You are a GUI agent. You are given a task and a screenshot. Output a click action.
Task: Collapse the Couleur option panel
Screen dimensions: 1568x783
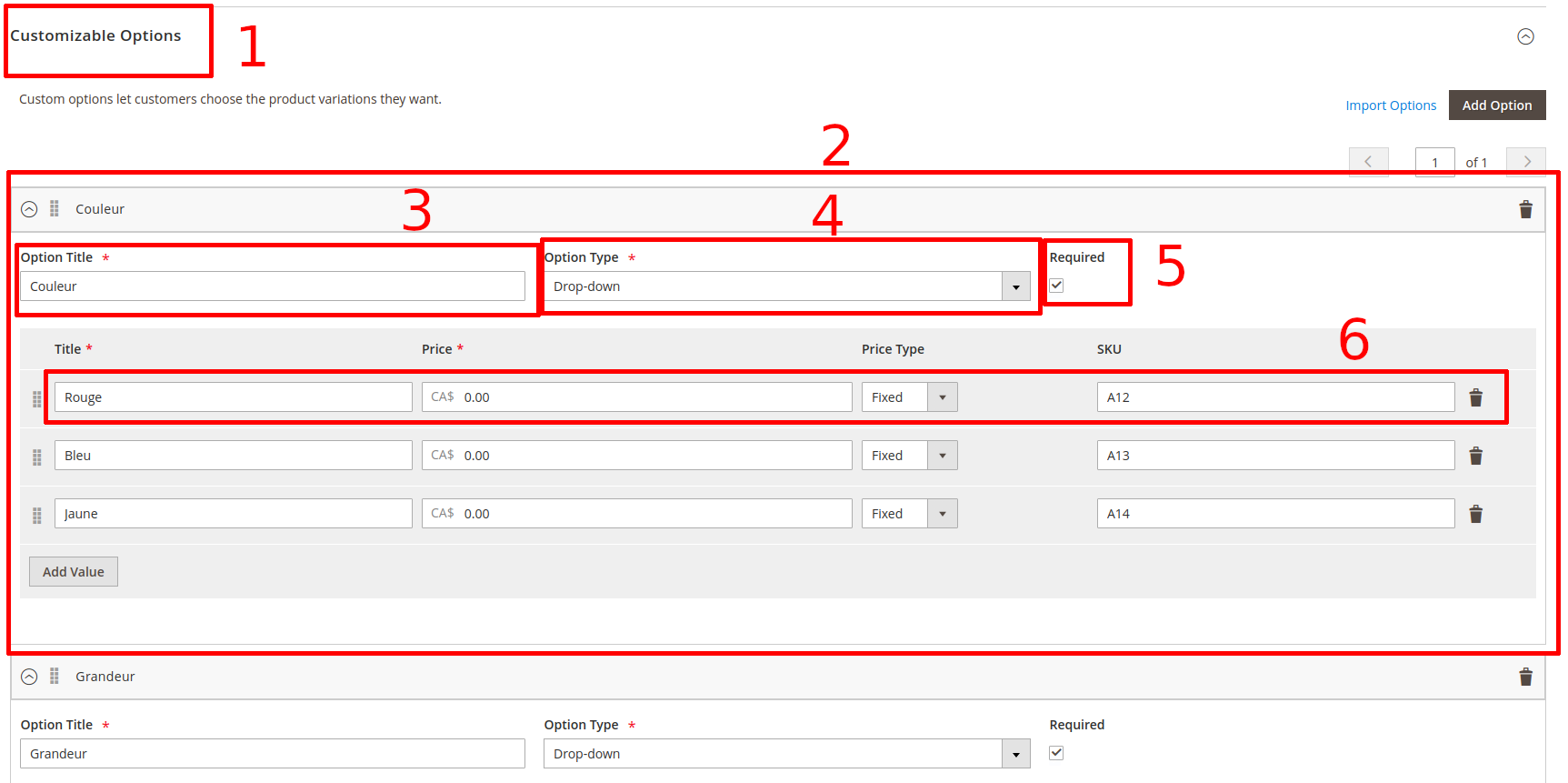click(29, 209)
